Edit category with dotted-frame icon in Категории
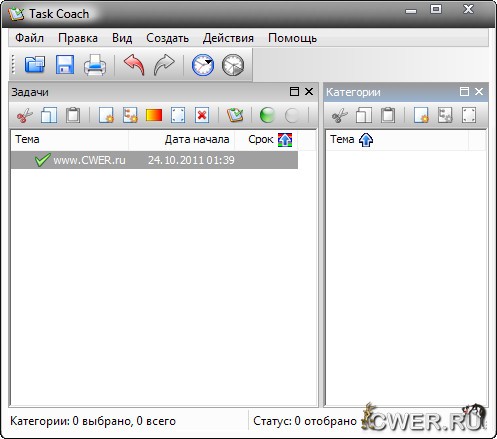The width and height of the screenshot is (497, 439). (469, 116)
